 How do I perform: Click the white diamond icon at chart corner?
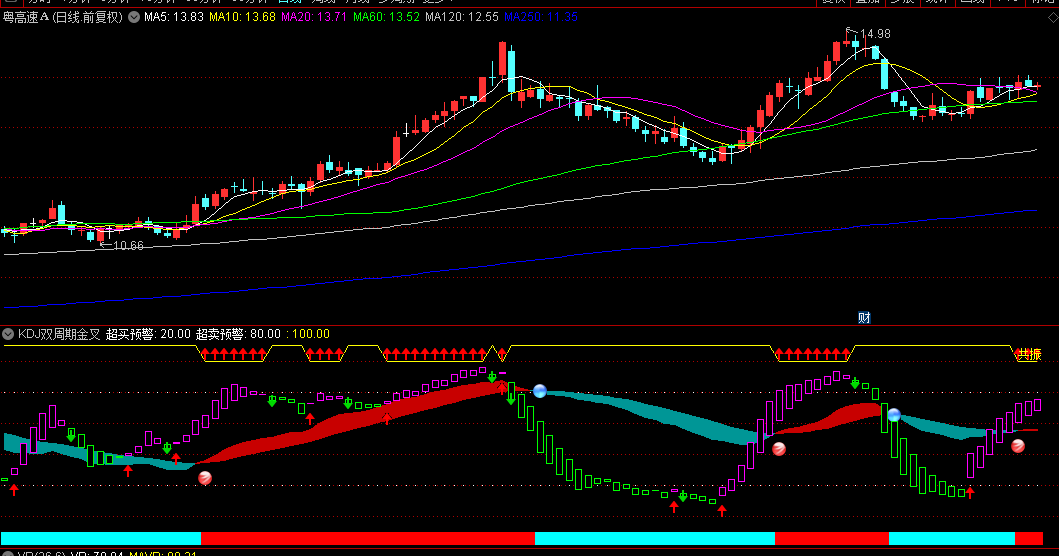tap(1053, 18)
